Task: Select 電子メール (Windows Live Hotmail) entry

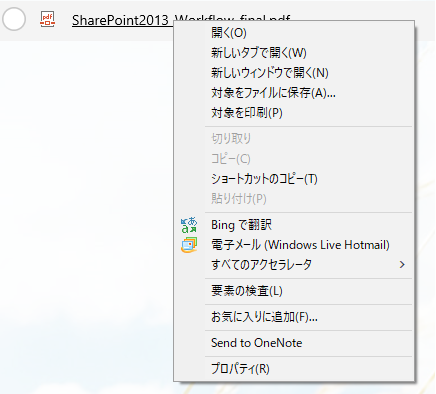Action: pyautogui.click(x=293, y=245)
